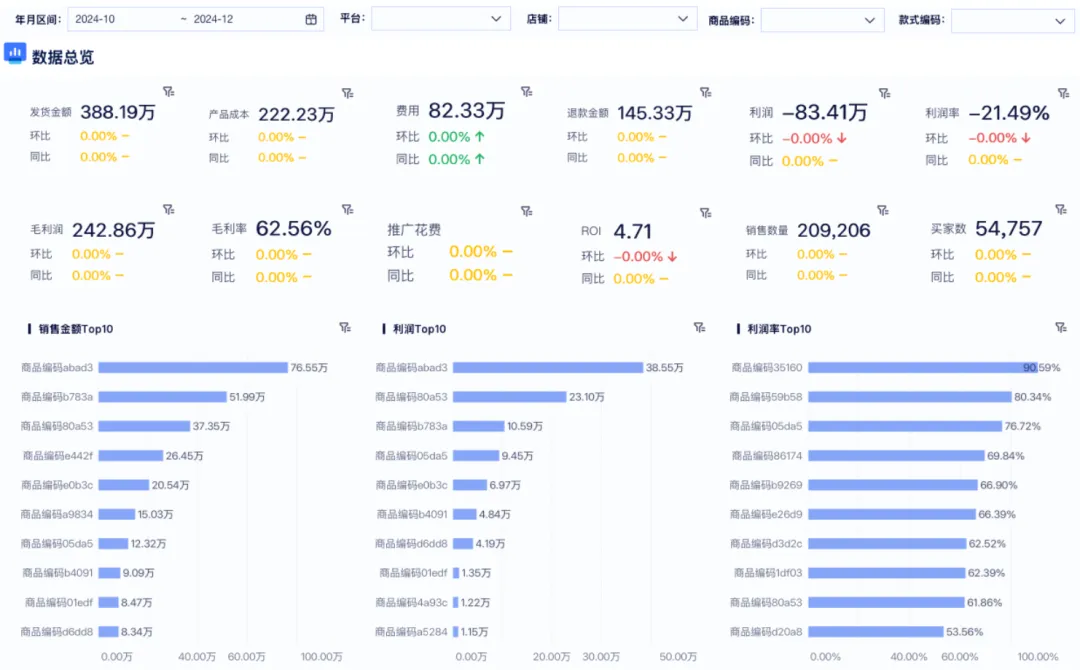
Task: Open the 店铺 dropdown selector
Action: tap(627, 19)
